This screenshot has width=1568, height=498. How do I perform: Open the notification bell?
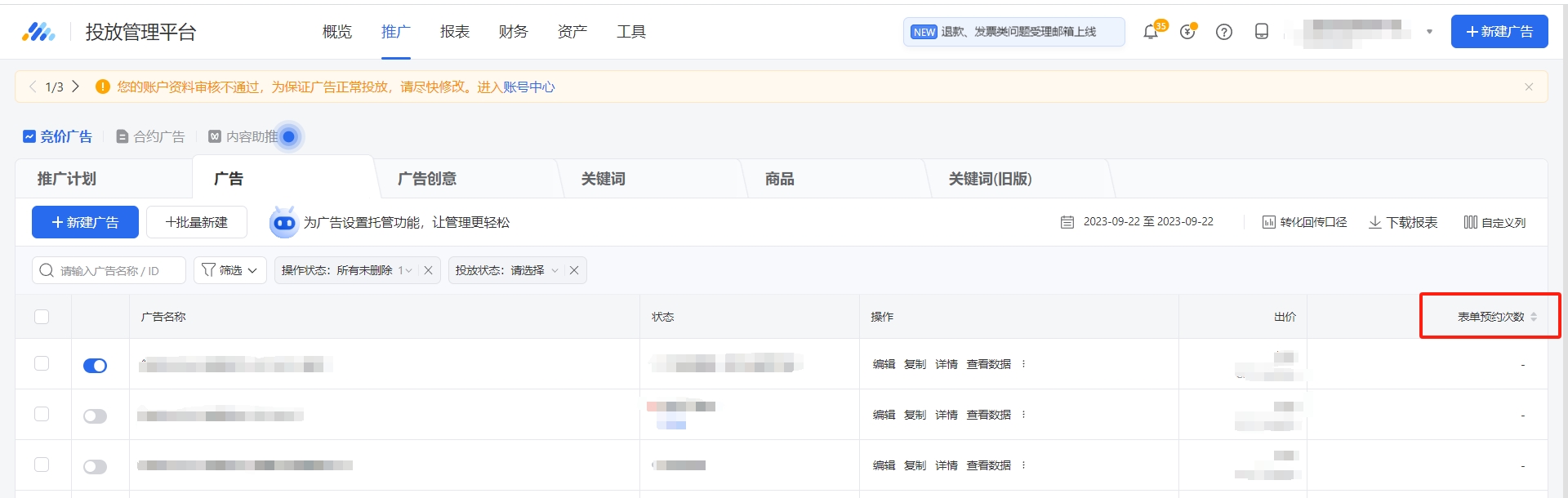[1151, 32]
